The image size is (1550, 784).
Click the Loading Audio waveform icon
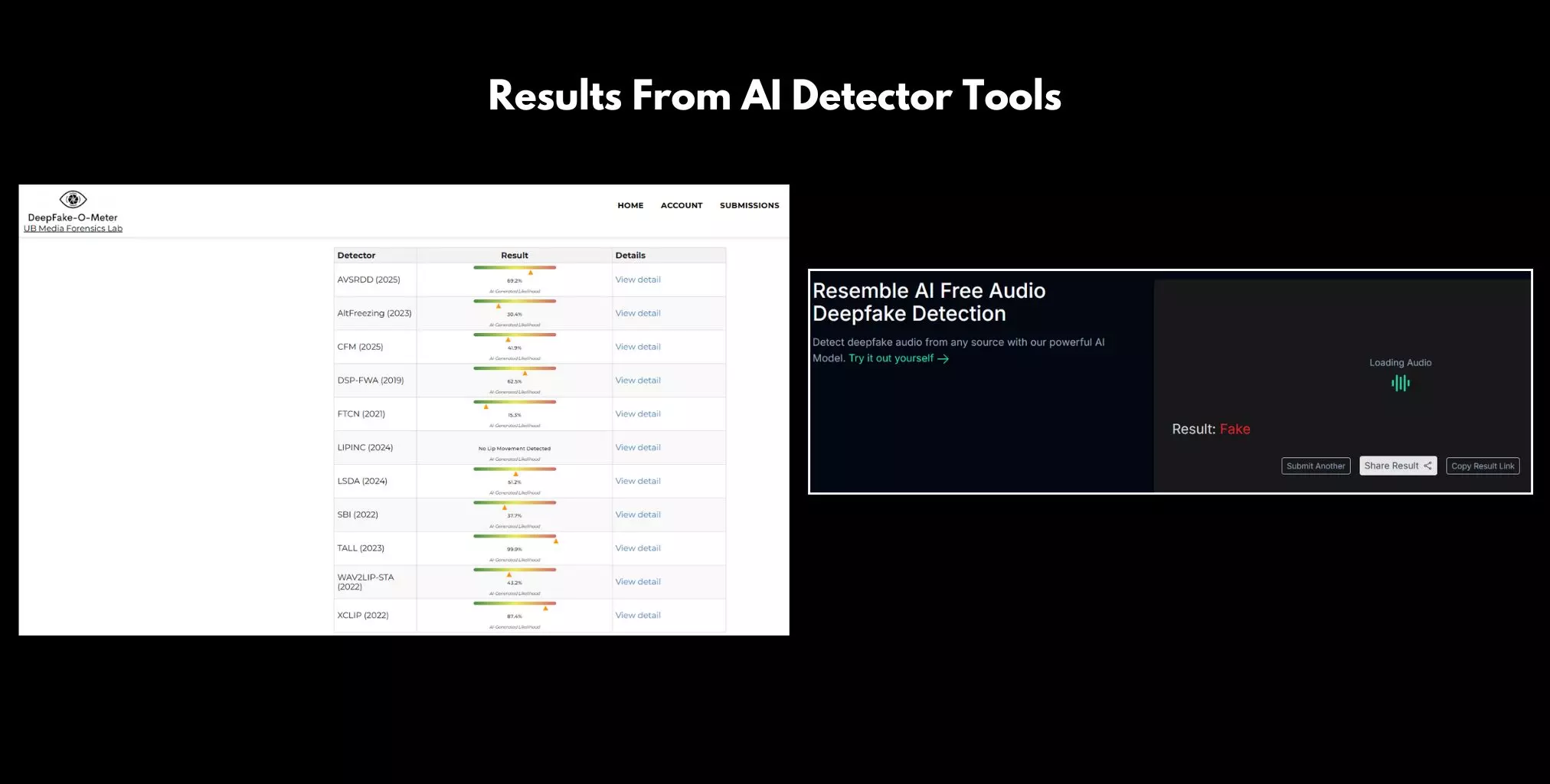coord(1401,383)
